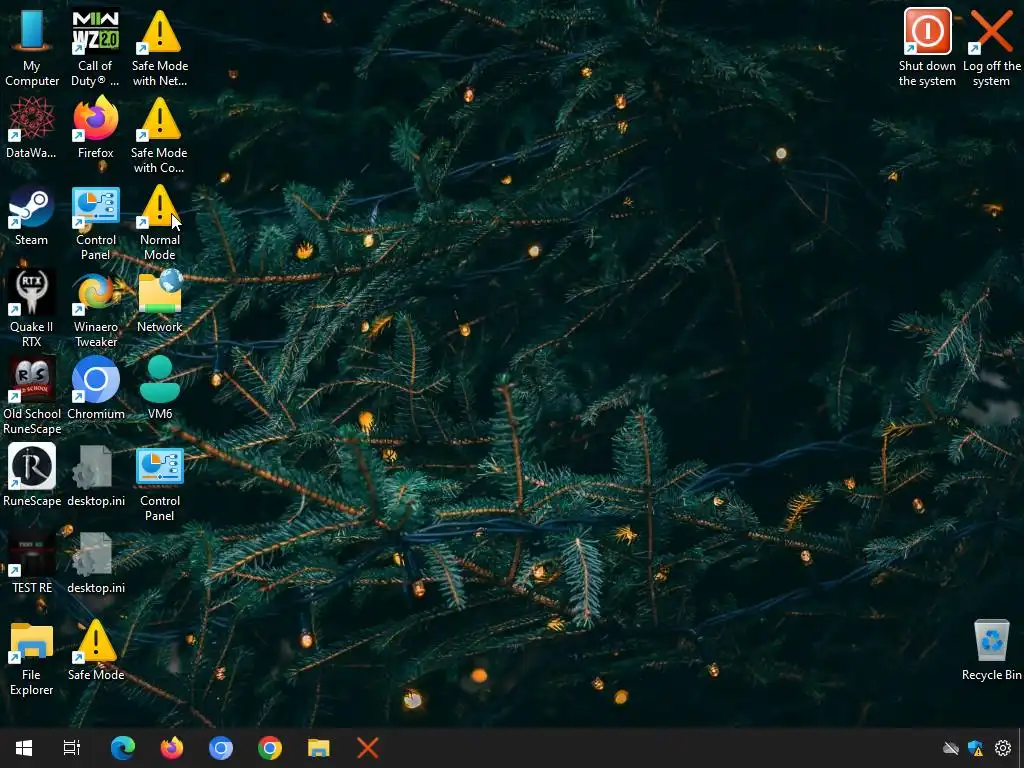Viewport: 1024px width, 768px height.
Task: Launch Google Chrome from the taskbar
Action: pos(270,748)
